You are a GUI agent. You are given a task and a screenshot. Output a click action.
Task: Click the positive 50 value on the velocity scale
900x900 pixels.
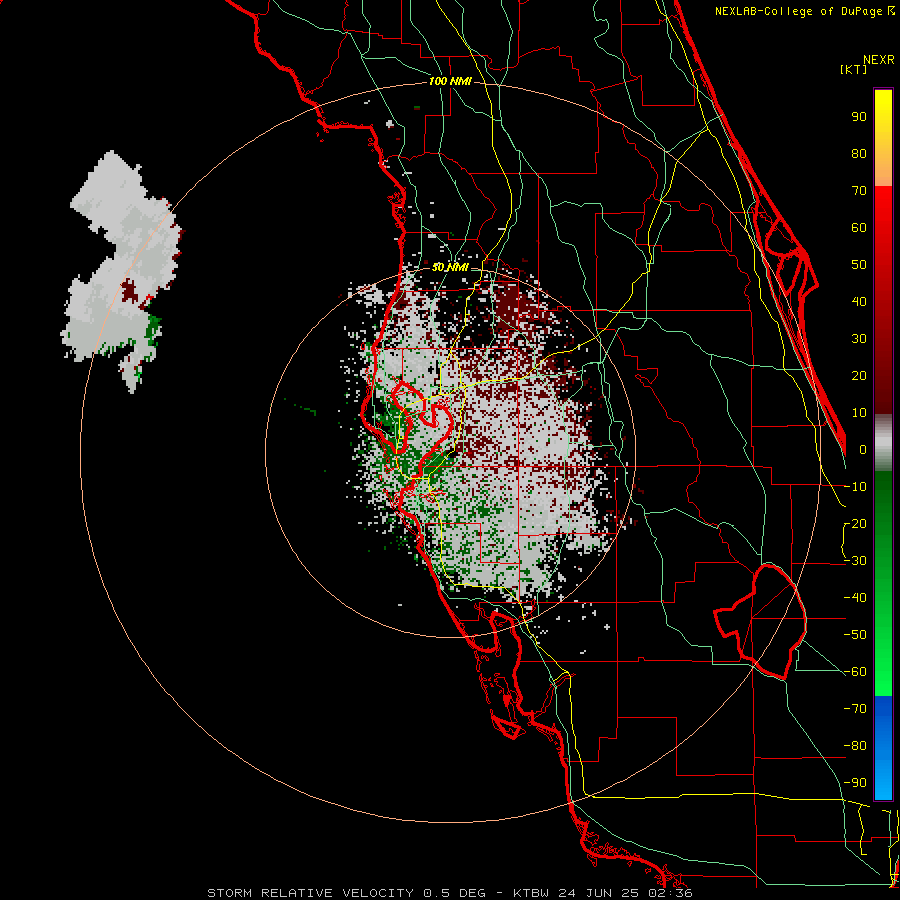pyautogui.click(x=859, y=265)
